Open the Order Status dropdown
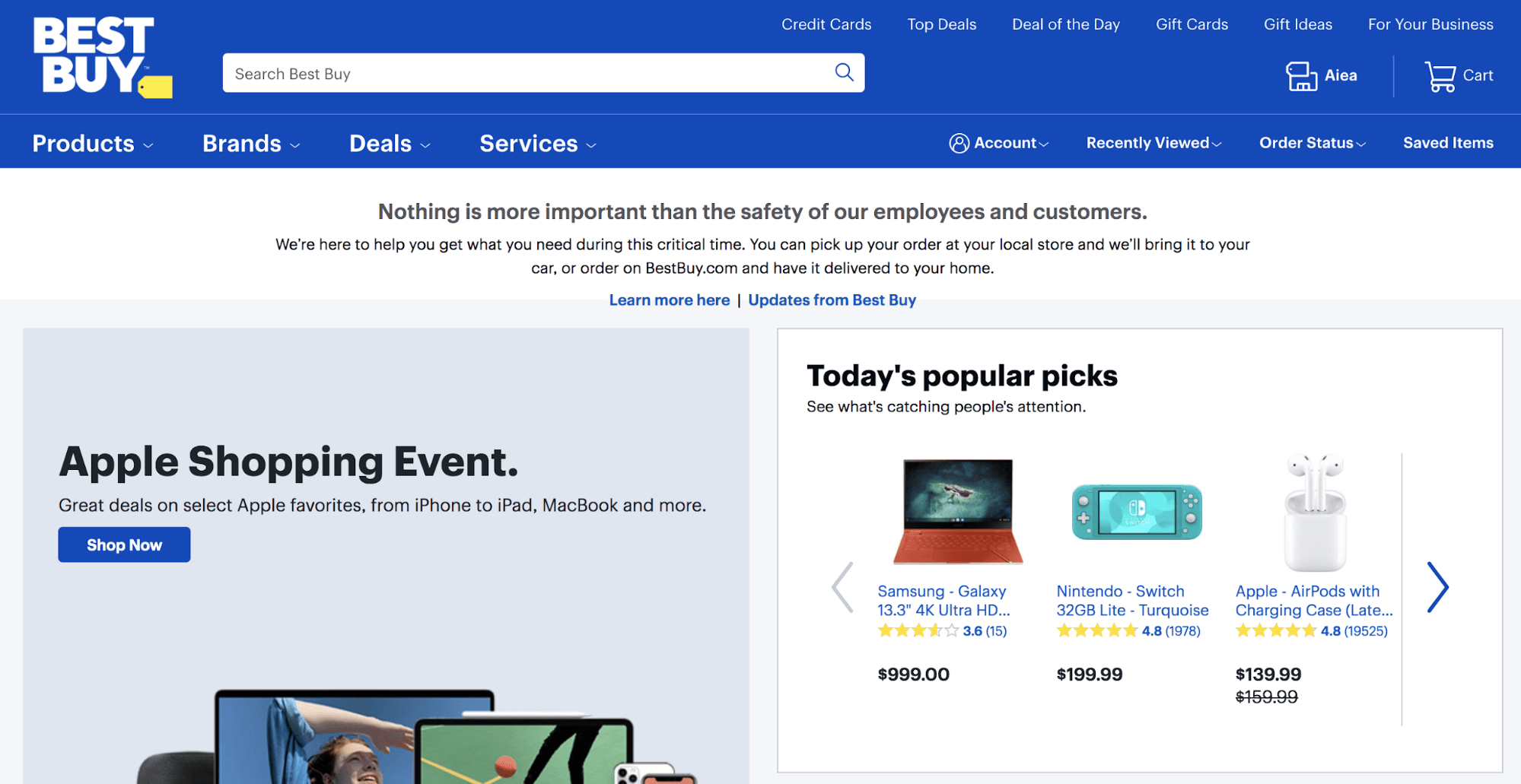The width and height of the screenshot is (1521, 784). point(1312,143)
